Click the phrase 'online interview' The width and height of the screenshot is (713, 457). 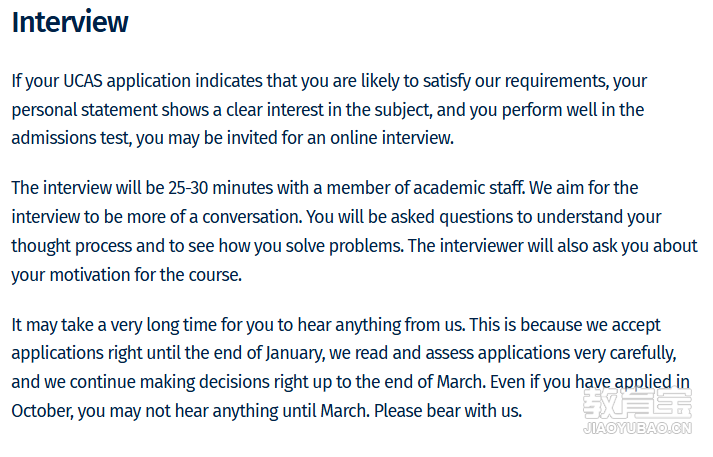392,138
